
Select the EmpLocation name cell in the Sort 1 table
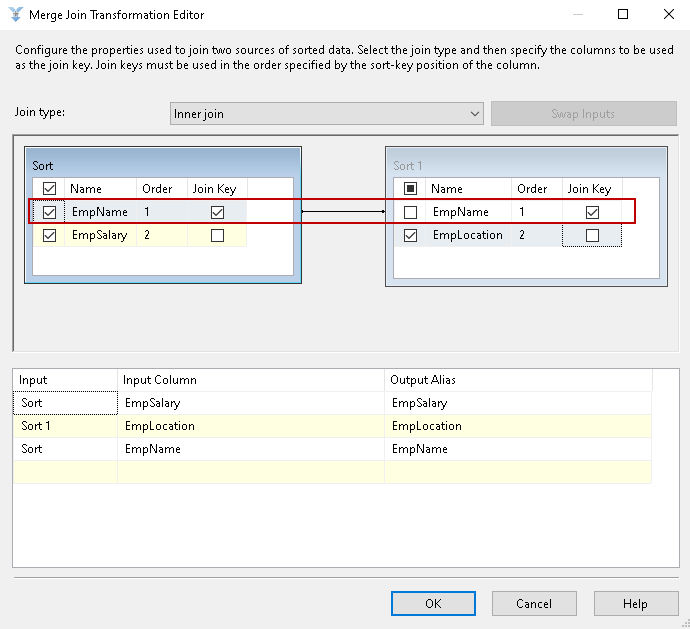pyautogui.click(x=468, y=235)
